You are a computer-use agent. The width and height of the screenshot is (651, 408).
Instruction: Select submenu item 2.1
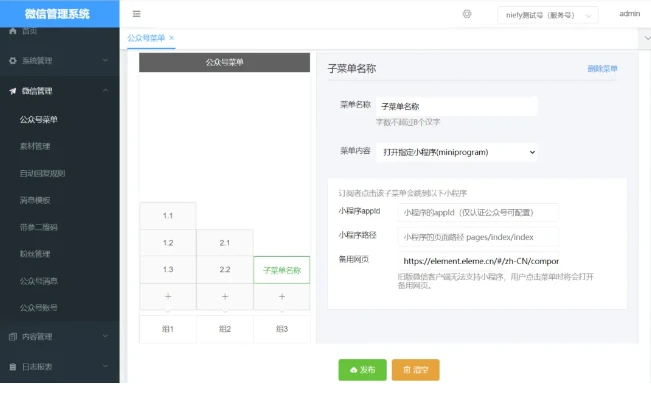pos(225,243)
